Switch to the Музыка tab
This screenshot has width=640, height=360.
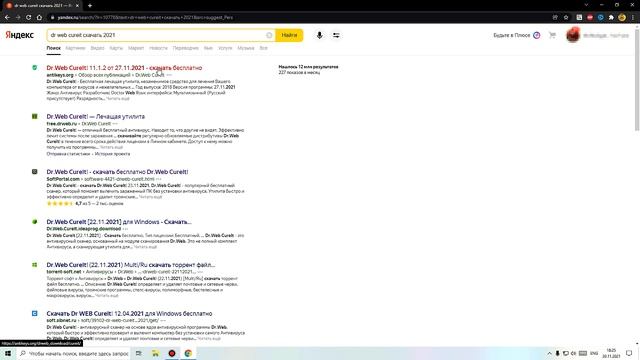point(246,48)
